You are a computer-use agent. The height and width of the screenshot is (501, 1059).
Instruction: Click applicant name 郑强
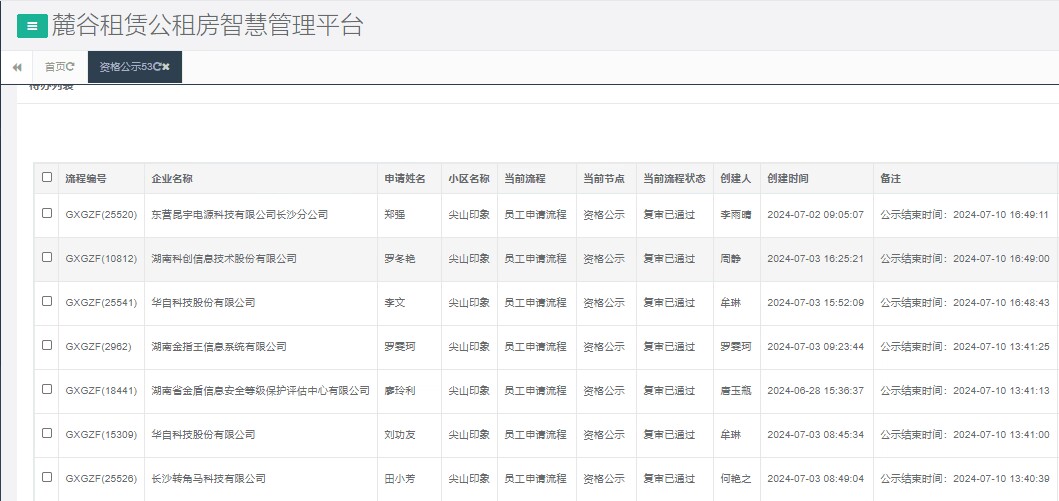[395, 215]
